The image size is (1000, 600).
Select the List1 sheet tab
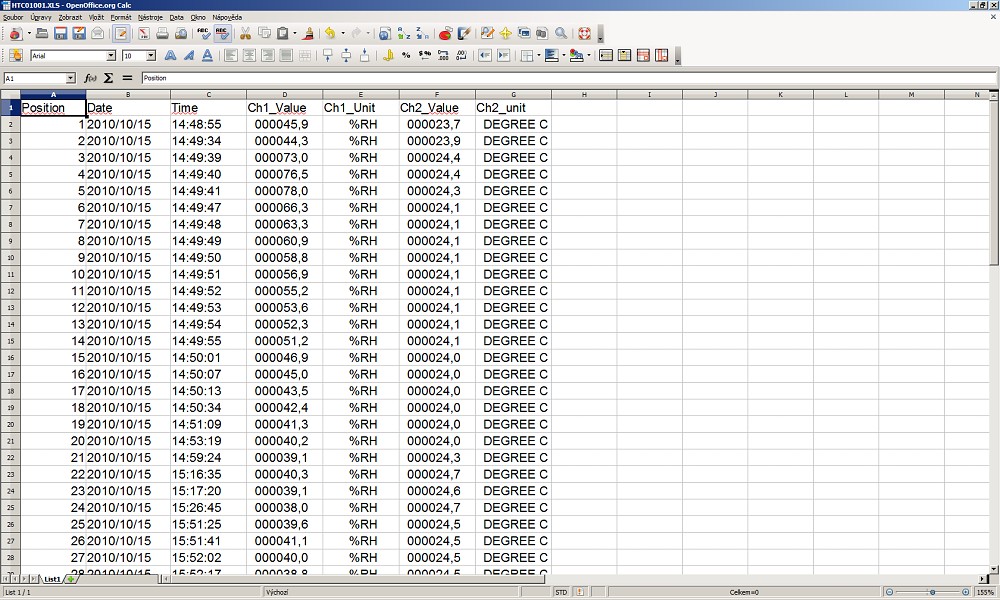pos(52,579)
